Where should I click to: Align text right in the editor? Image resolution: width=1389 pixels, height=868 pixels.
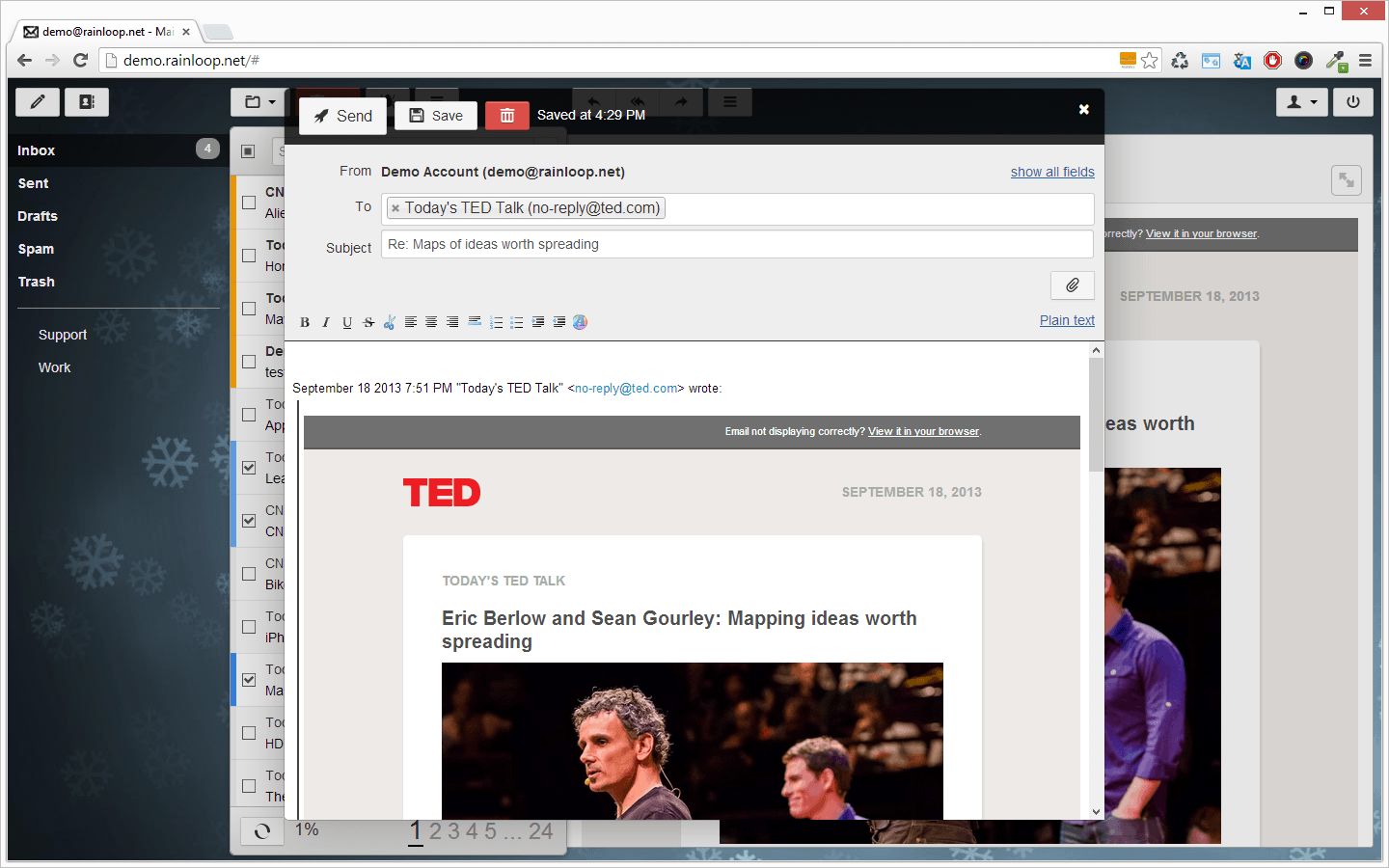pyautogui.click(x=453, y=322)
